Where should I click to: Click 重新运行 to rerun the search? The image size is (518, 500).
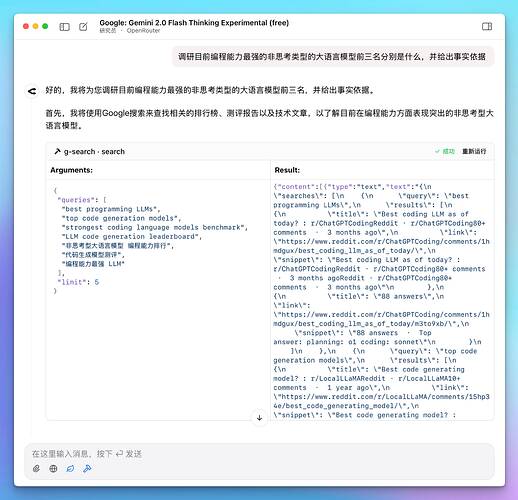474,151
